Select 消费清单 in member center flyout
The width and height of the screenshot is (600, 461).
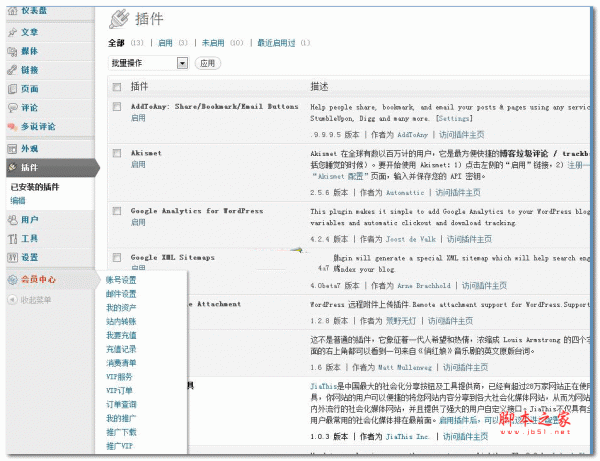(121, 363)
